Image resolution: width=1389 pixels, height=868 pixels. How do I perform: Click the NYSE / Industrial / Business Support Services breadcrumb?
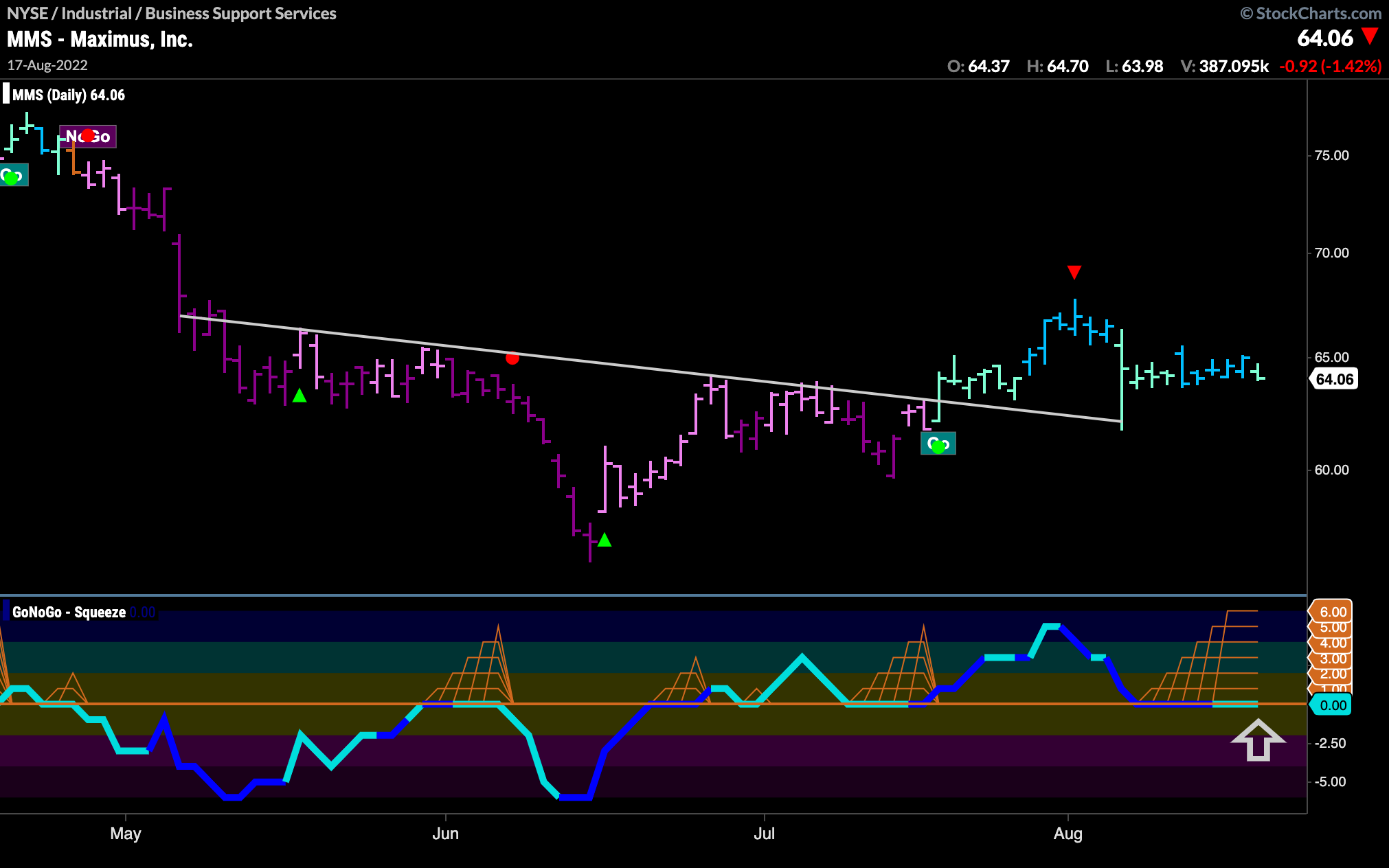click(172, 13)
